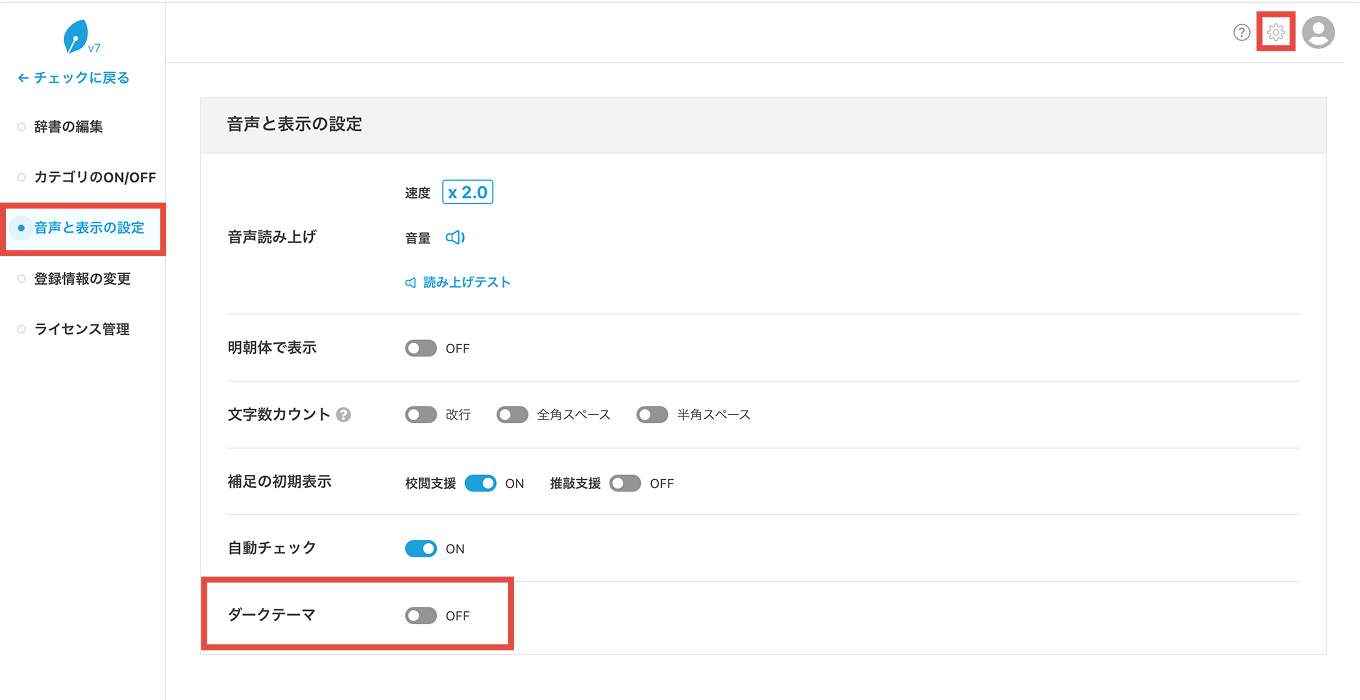Click the settings gear icon
Screen dimensions: 1360x700
coord(1276,33)
